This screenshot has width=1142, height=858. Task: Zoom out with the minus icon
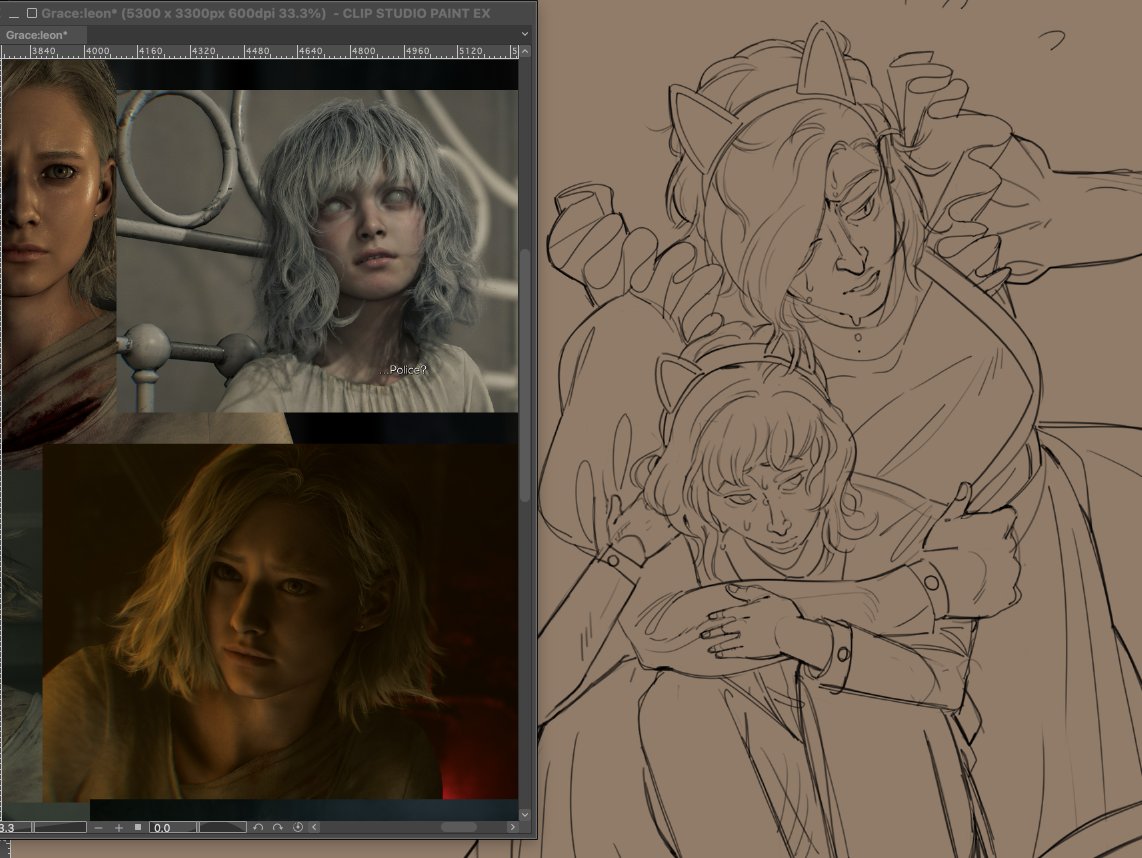(x=98, y=827)
